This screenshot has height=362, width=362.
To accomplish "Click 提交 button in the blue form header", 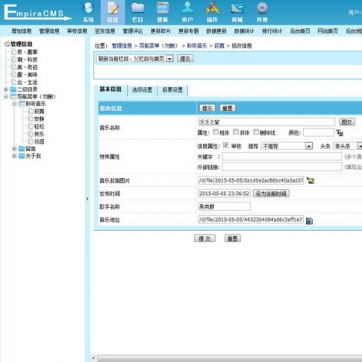I will (x=207, y=108).
